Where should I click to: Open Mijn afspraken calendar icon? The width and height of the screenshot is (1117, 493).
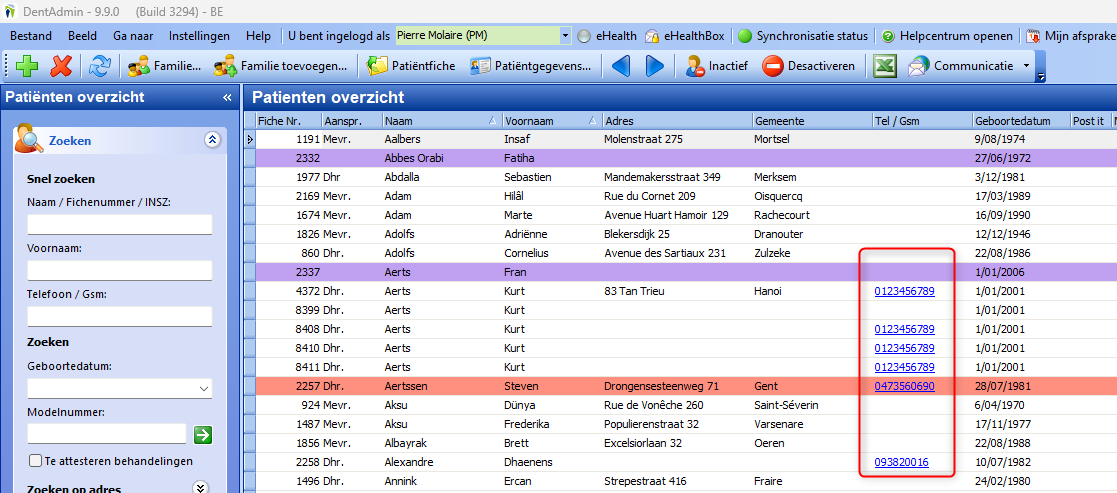pos(1032,36)
